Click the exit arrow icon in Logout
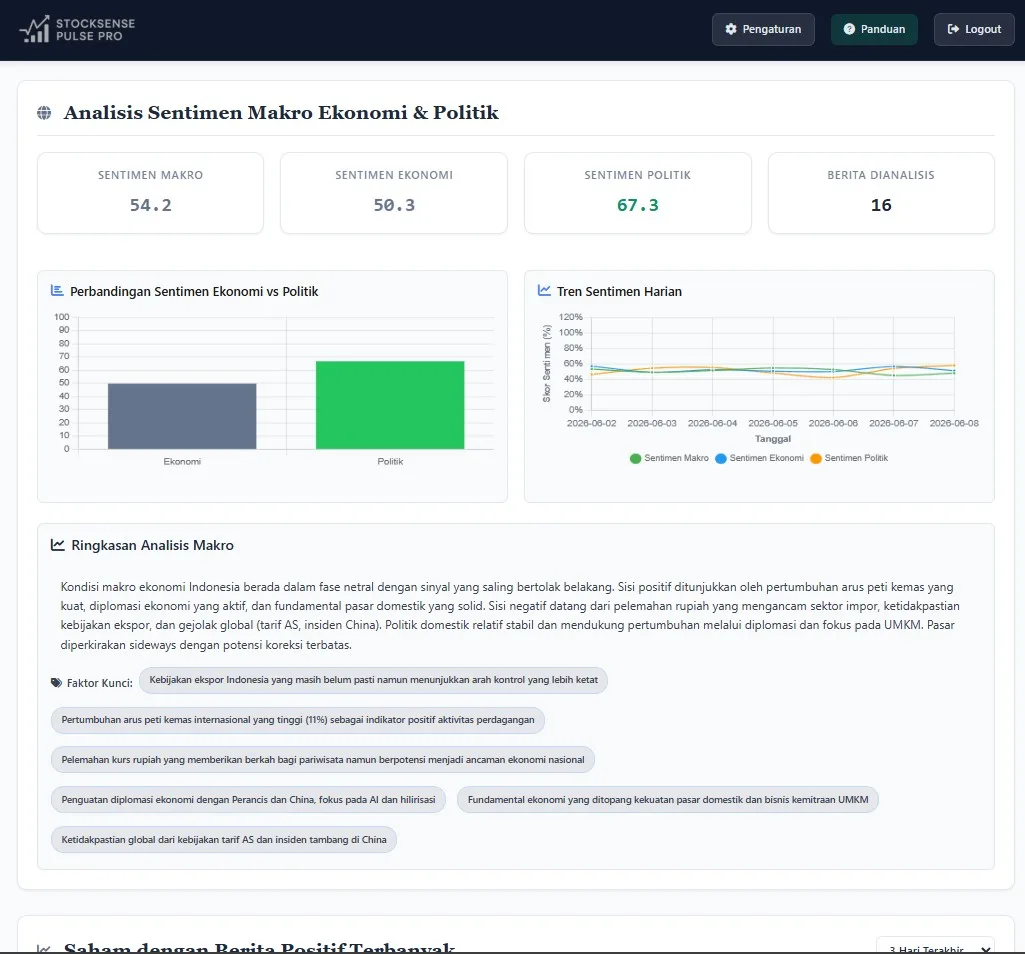The width and height of the screenshot is (1025, 954). click(953, 29)
